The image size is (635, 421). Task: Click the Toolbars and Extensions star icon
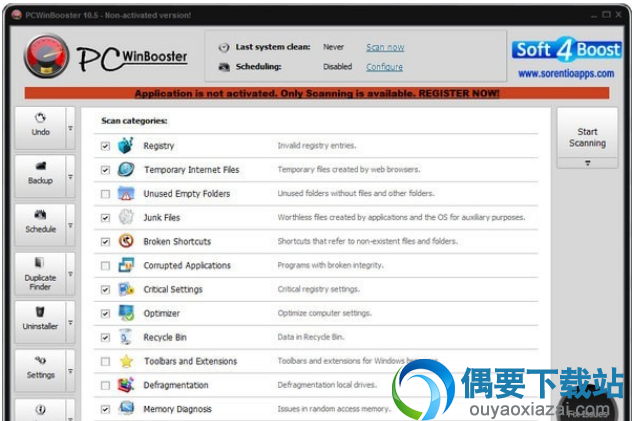pos(126,361)
